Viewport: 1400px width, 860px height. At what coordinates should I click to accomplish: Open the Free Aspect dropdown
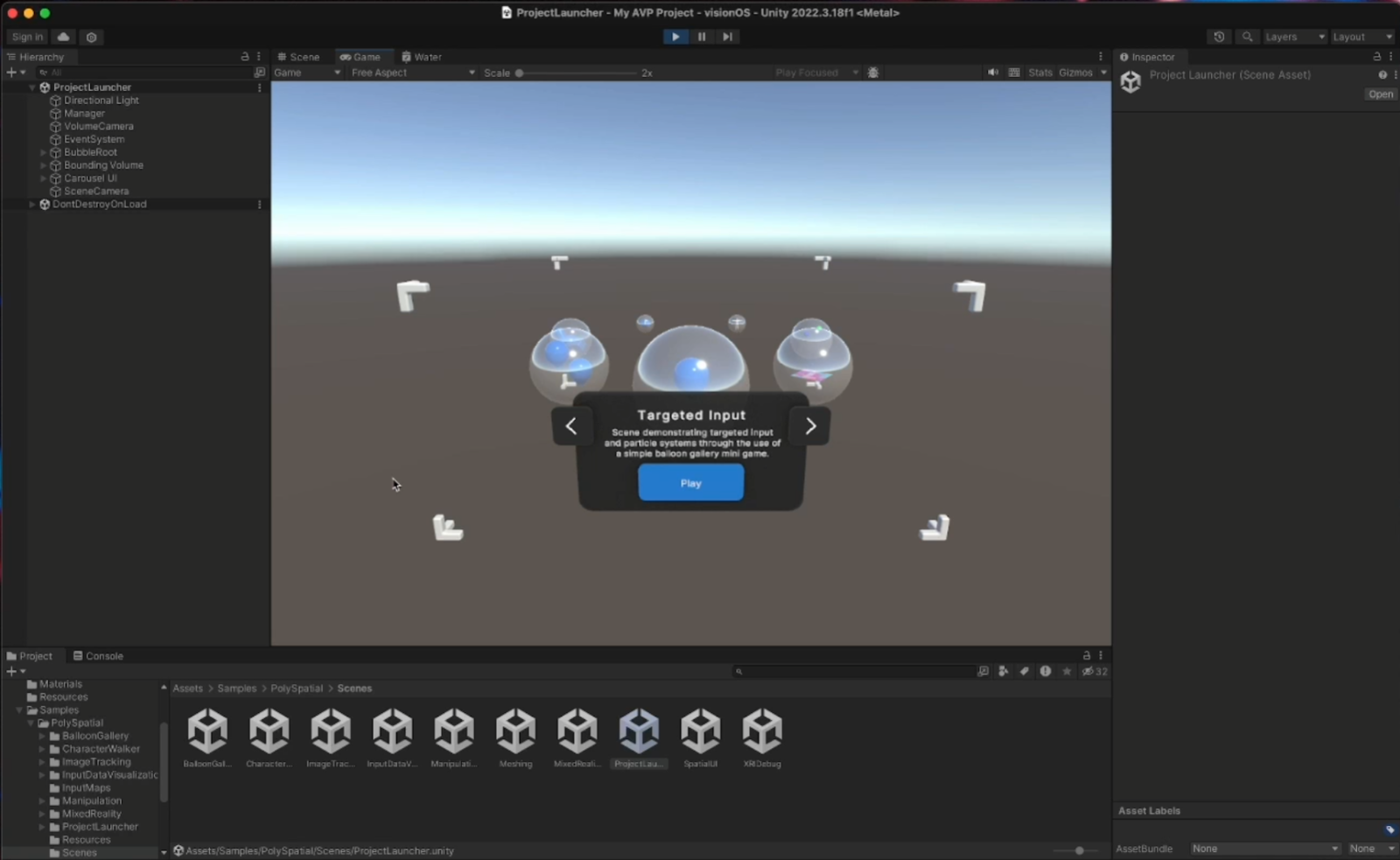coord(412,73)
